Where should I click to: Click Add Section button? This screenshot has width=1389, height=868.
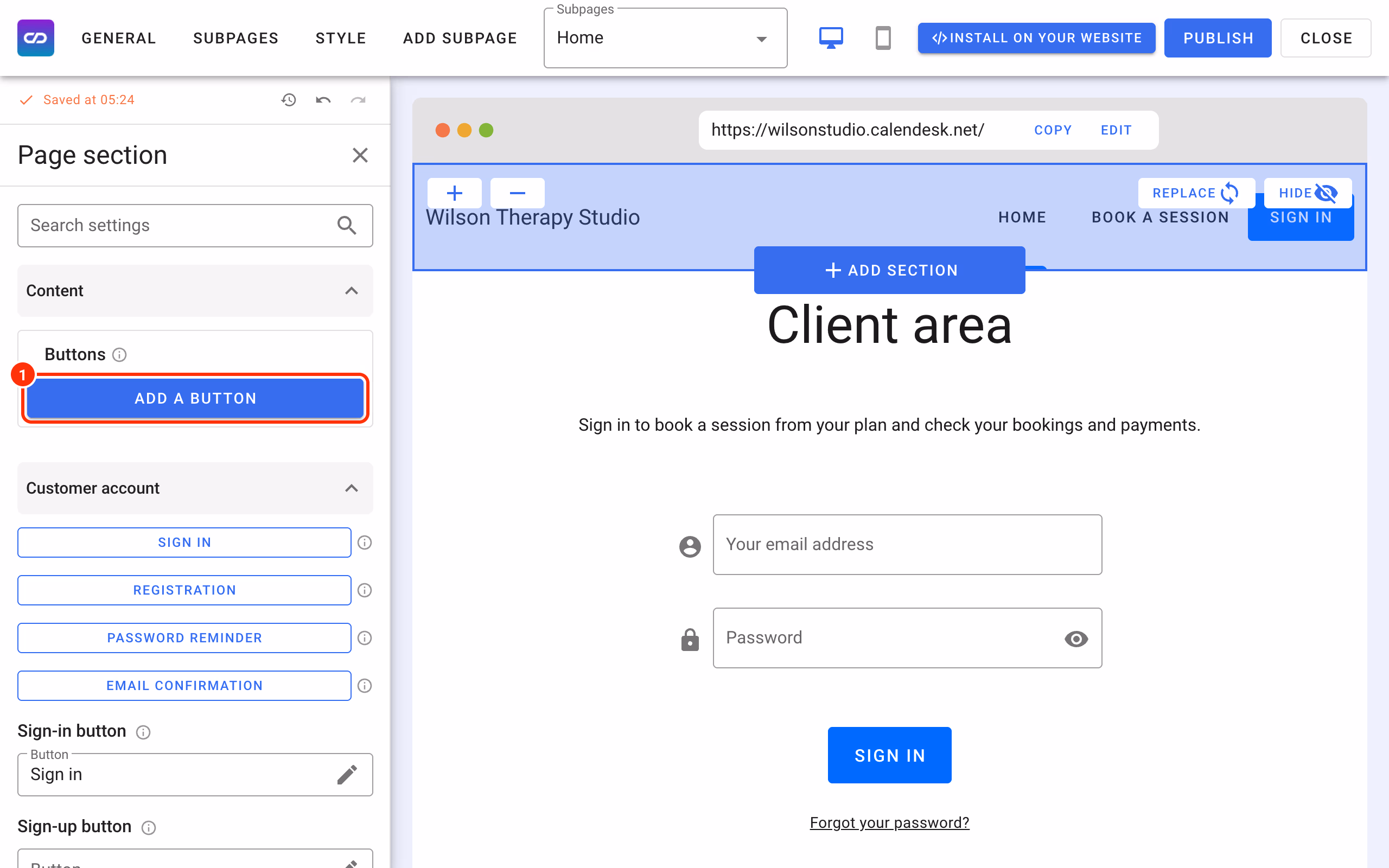click(x=890, y=270)
